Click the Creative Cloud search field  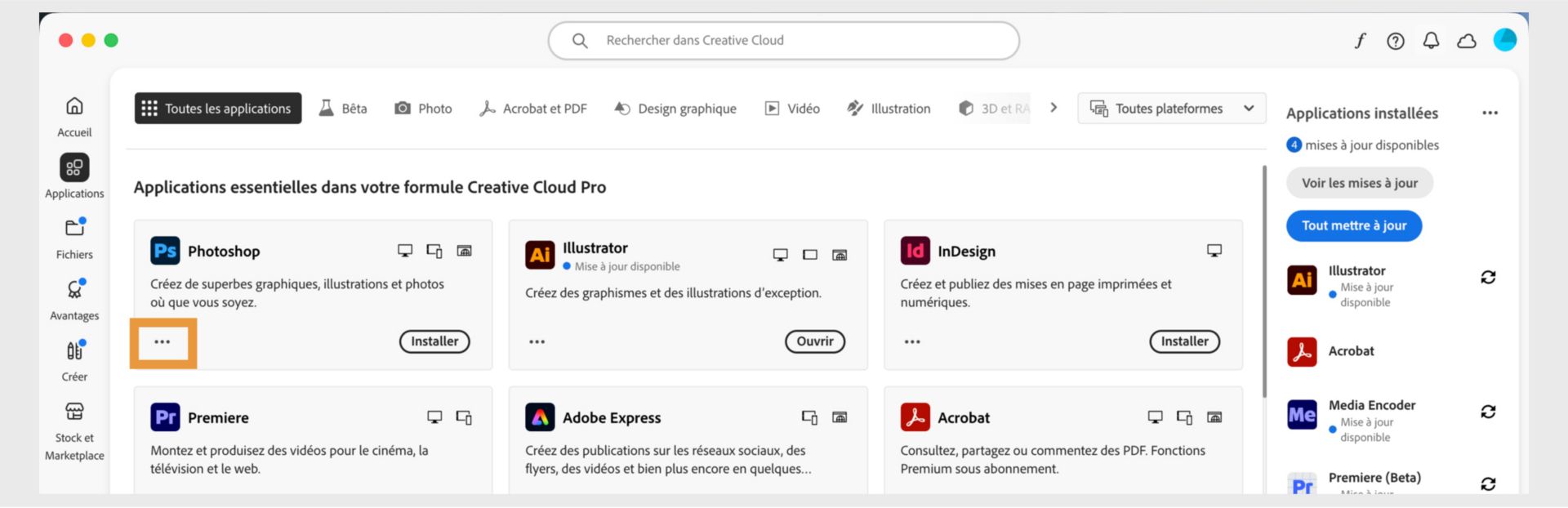(784, 40)
